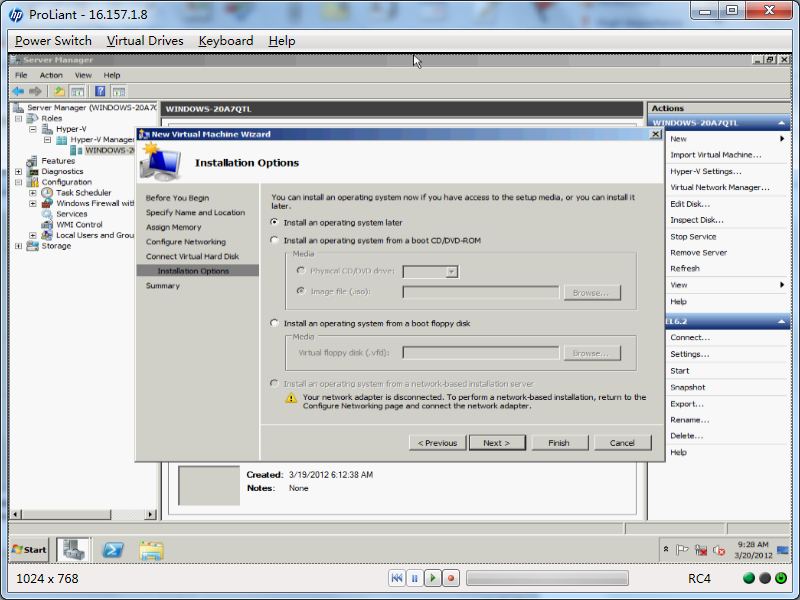
Task: Cancel the New Virtual Machine Wizard
Action: [622, 443]
